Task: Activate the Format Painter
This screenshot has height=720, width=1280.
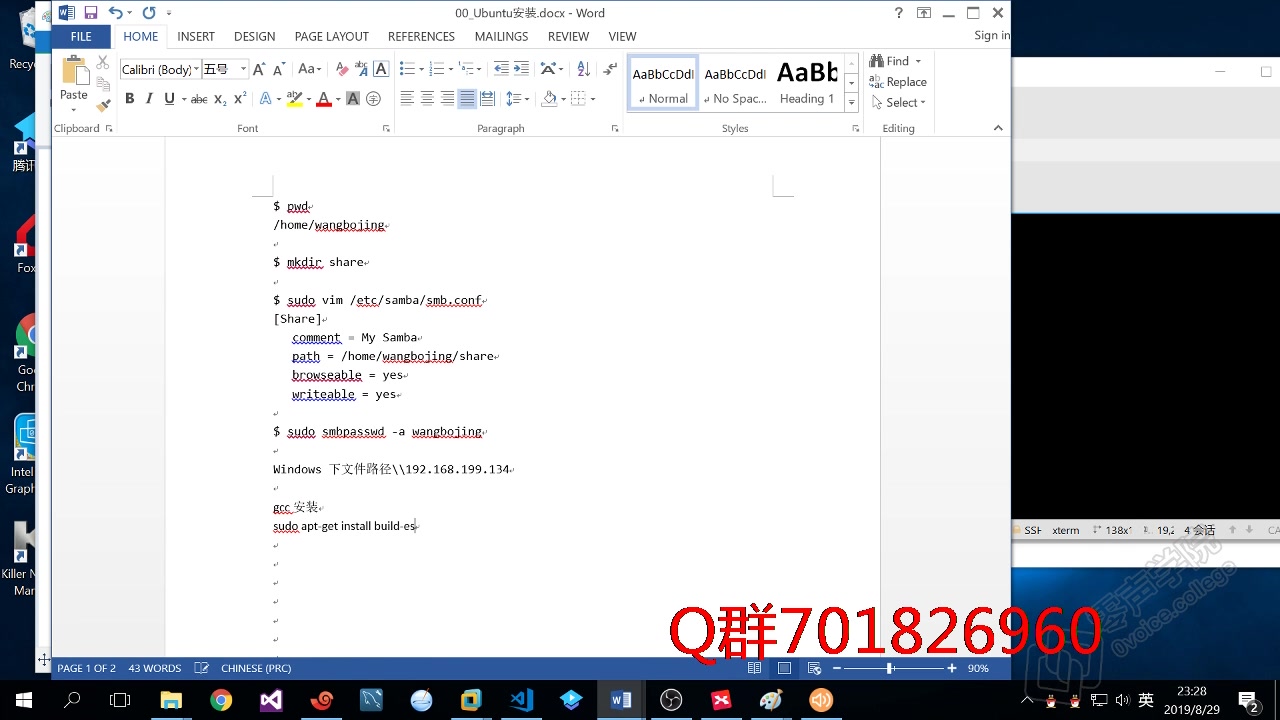Action: tap(104, 103)
